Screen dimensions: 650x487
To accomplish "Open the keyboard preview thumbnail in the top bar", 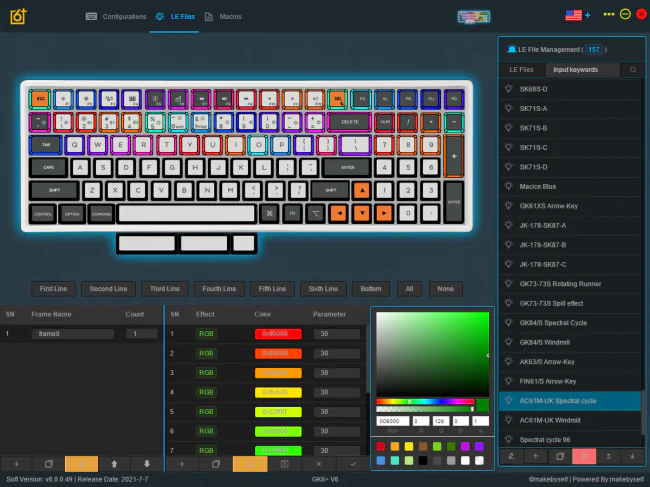I will point(473,17).
